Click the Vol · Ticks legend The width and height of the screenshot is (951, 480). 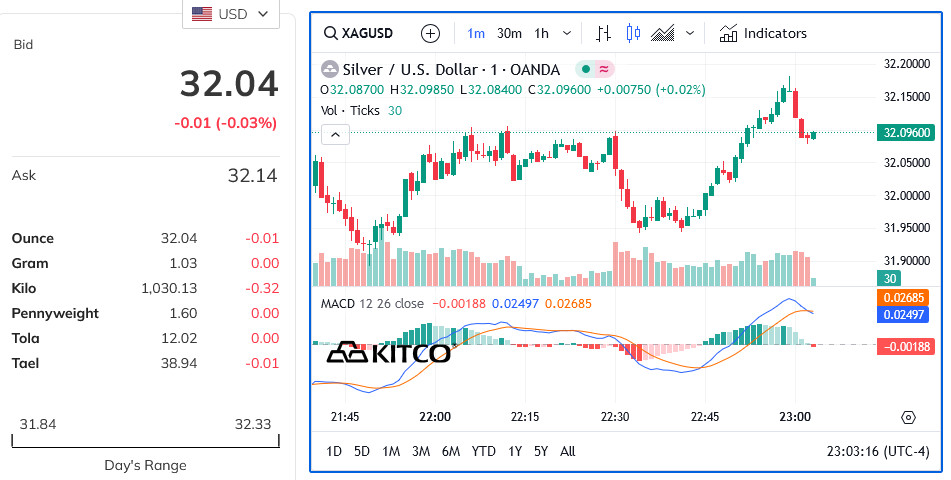(x=350, y=110)
